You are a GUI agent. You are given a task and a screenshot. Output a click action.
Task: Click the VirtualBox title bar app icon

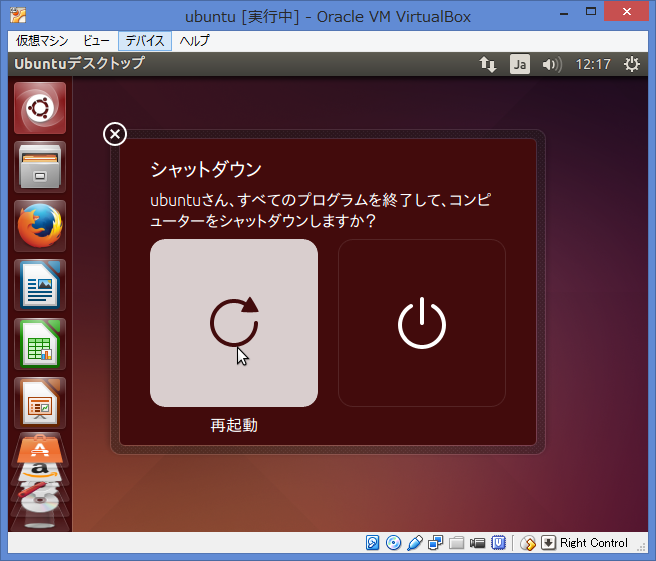pyautogui.click(x=18, y=15)
